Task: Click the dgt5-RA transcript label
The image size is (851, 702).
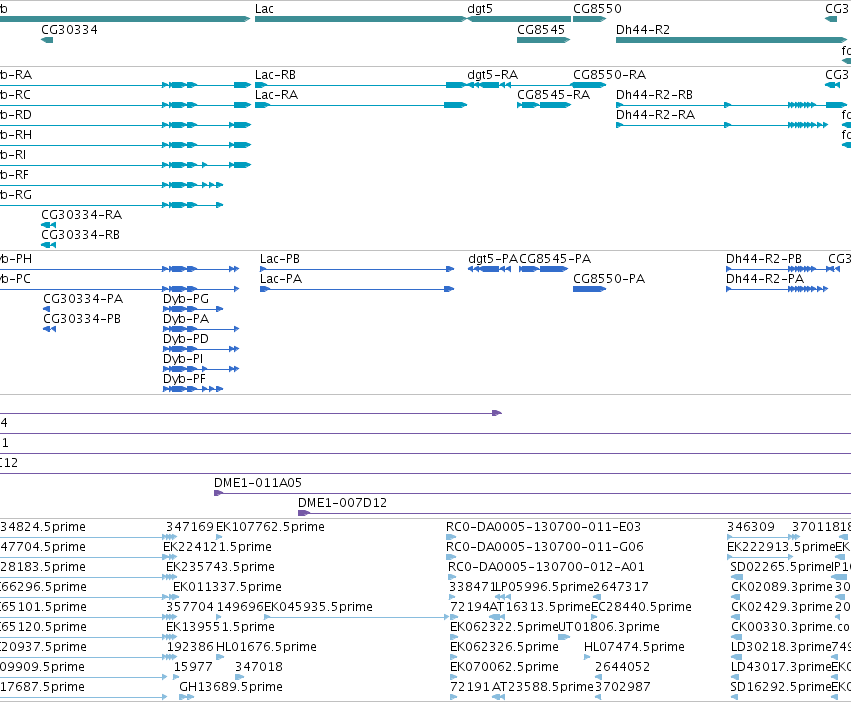Action: pos(492,75)
